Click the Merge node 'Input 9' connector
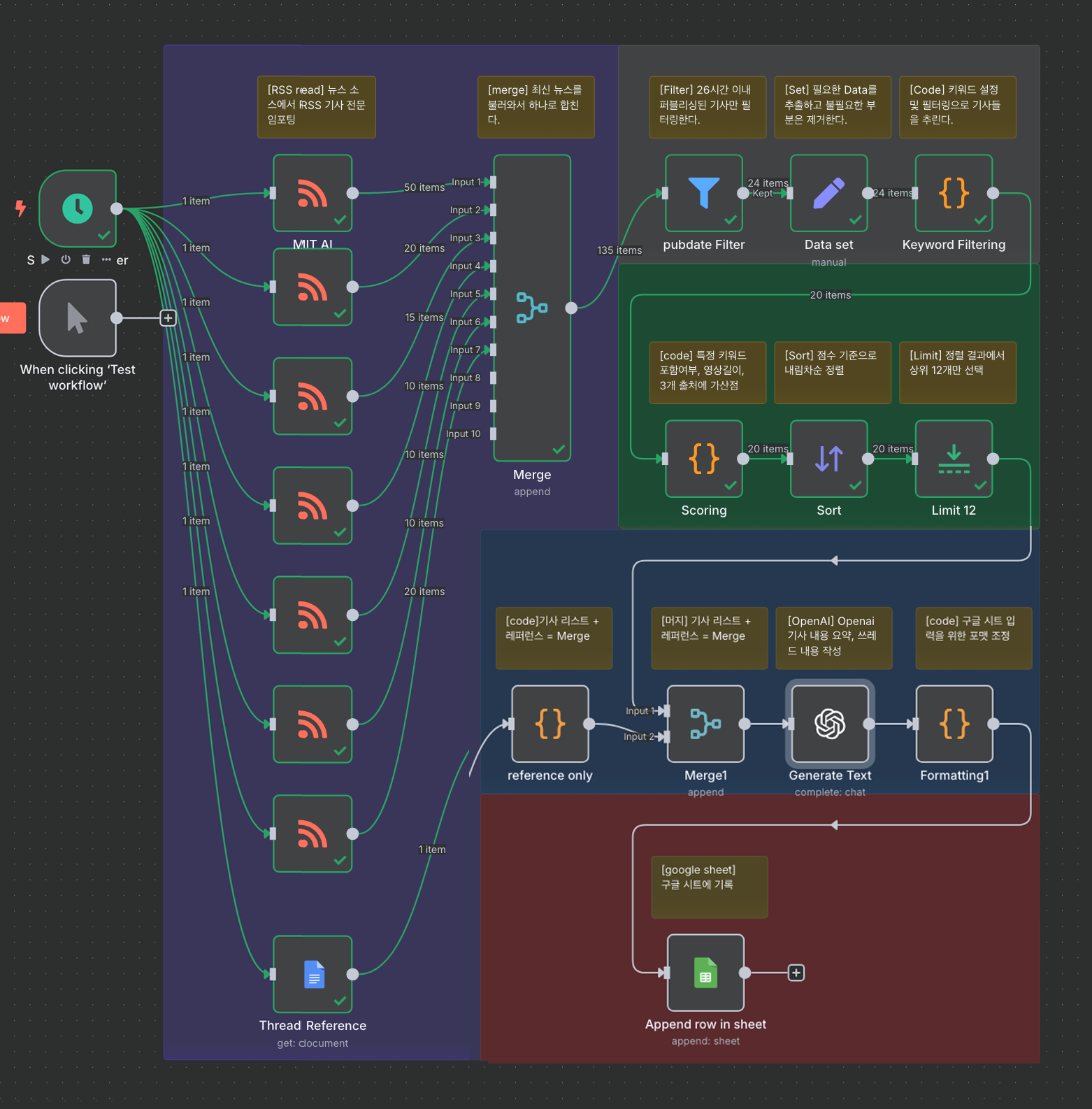 [493, 406]
